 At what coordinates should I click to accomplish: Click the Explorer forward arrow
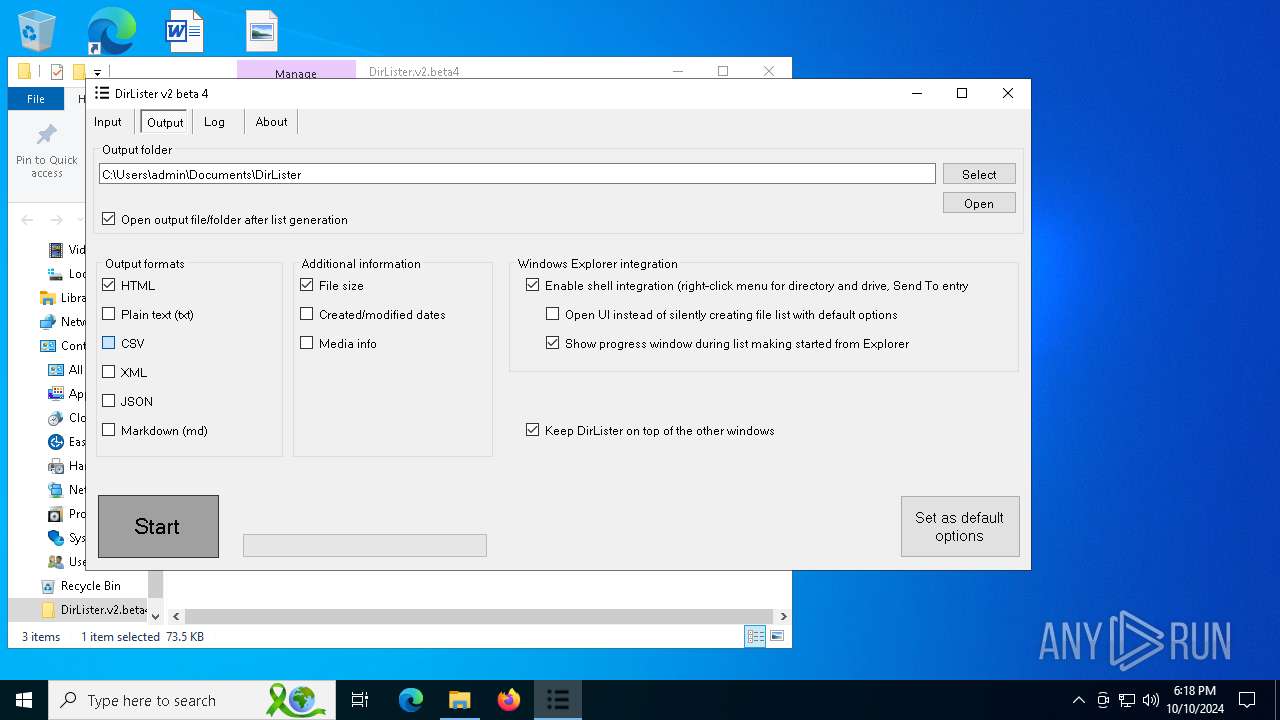57,220
